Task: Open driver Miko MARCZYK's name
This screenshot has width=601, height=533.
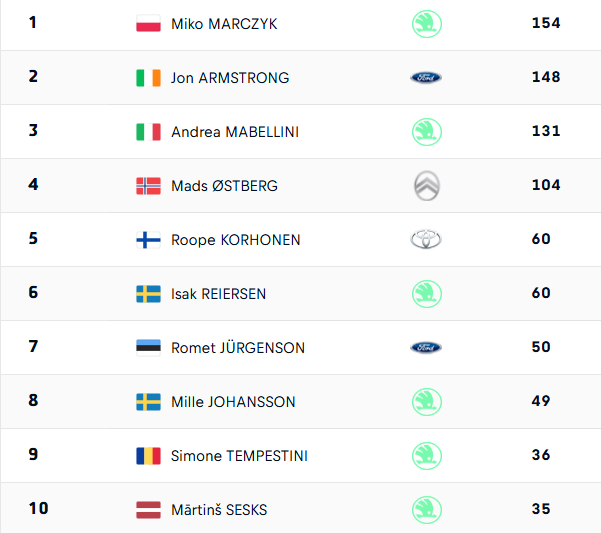Action: click(224, 24)
